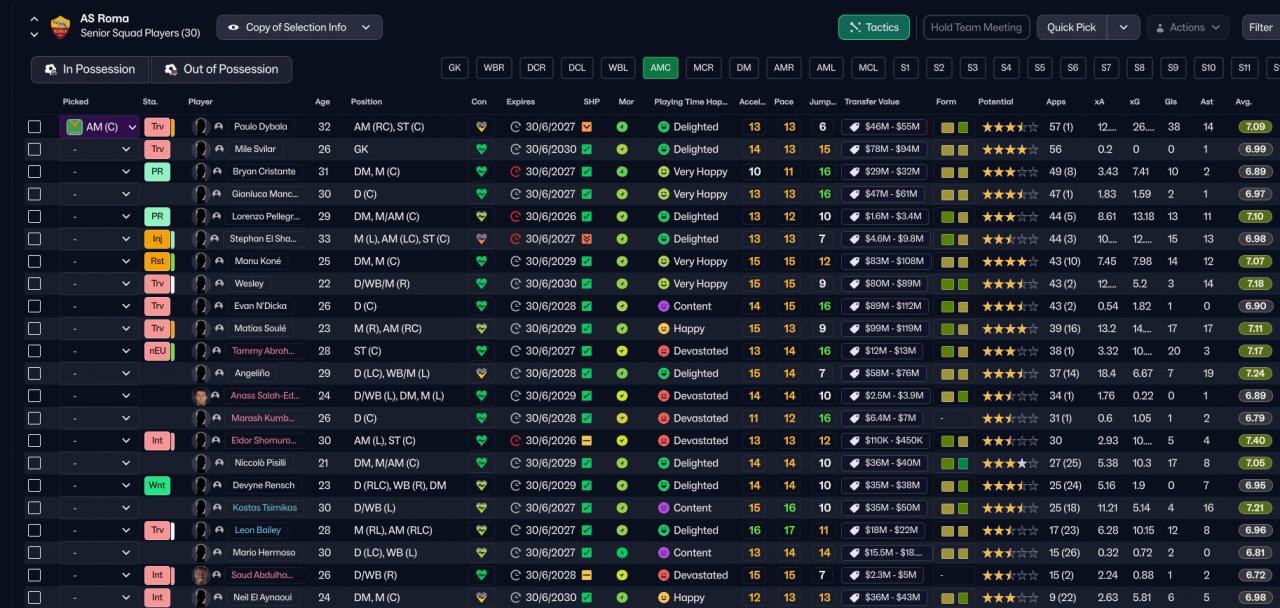
Task: Sort by the Age column header
Action: (322, 102)
